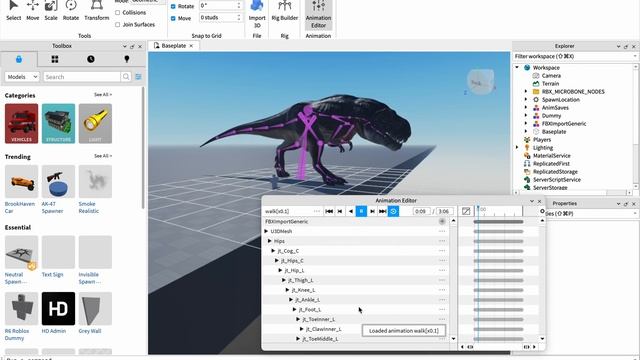
Task: Expand the Hips track
Action: pyautogui.click(x=270, y=241)
